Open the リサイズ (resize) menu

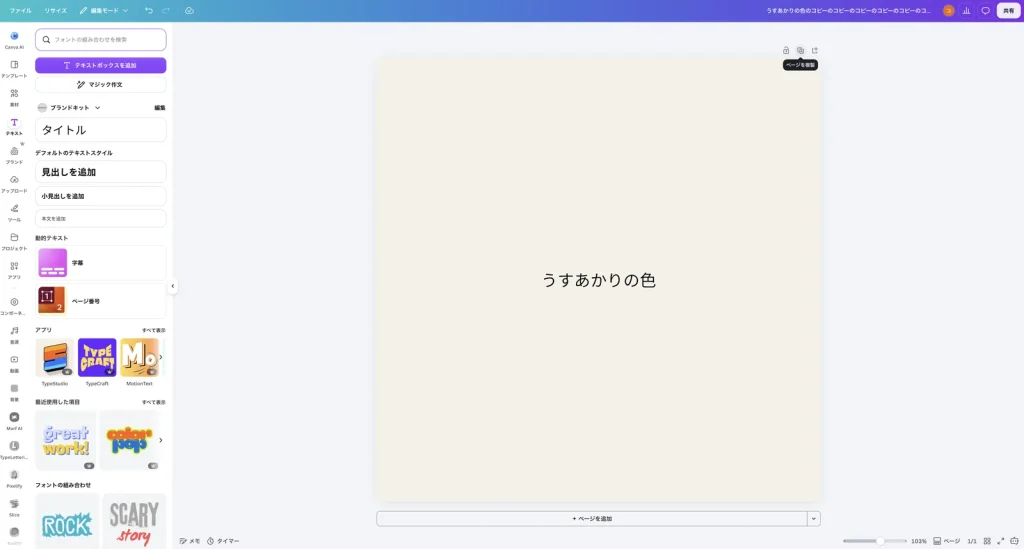[56, 10]
